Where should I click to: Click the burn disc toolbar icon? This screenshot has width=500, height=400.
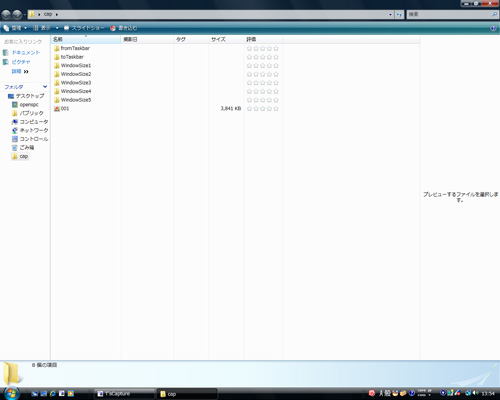coord(113,28)
